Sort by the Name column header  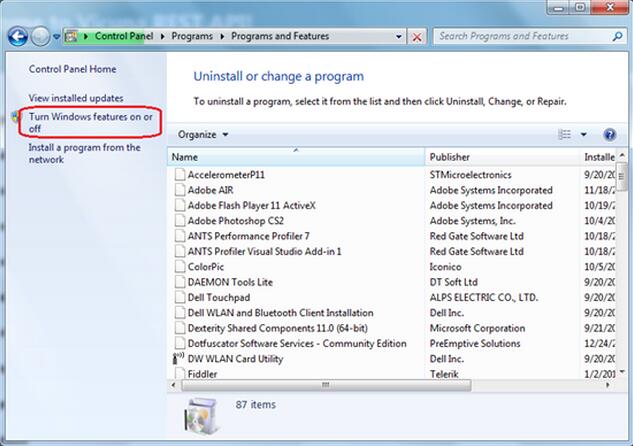point(296,157)
